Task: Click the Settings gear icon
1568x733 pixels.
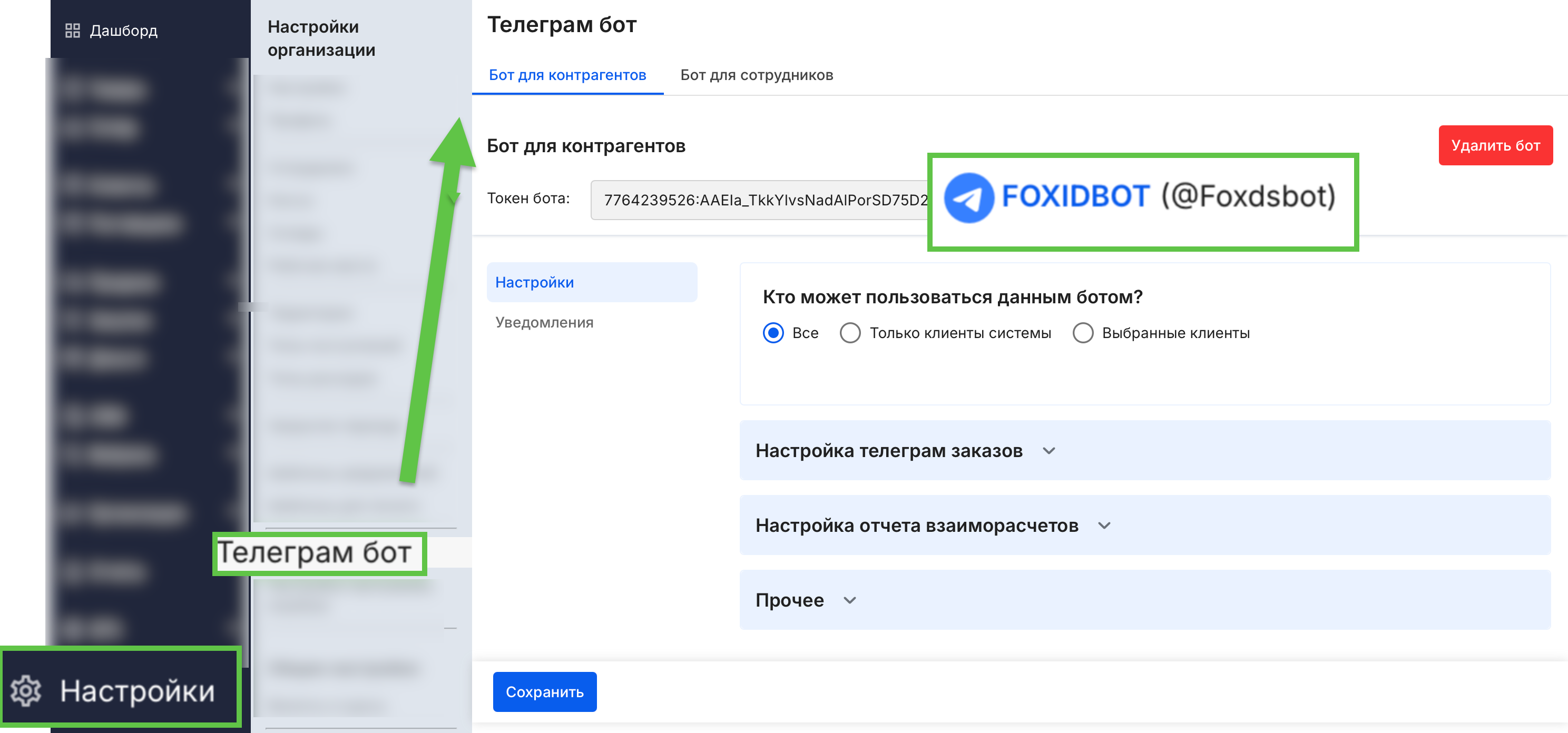Action: [x=26, y=690]
